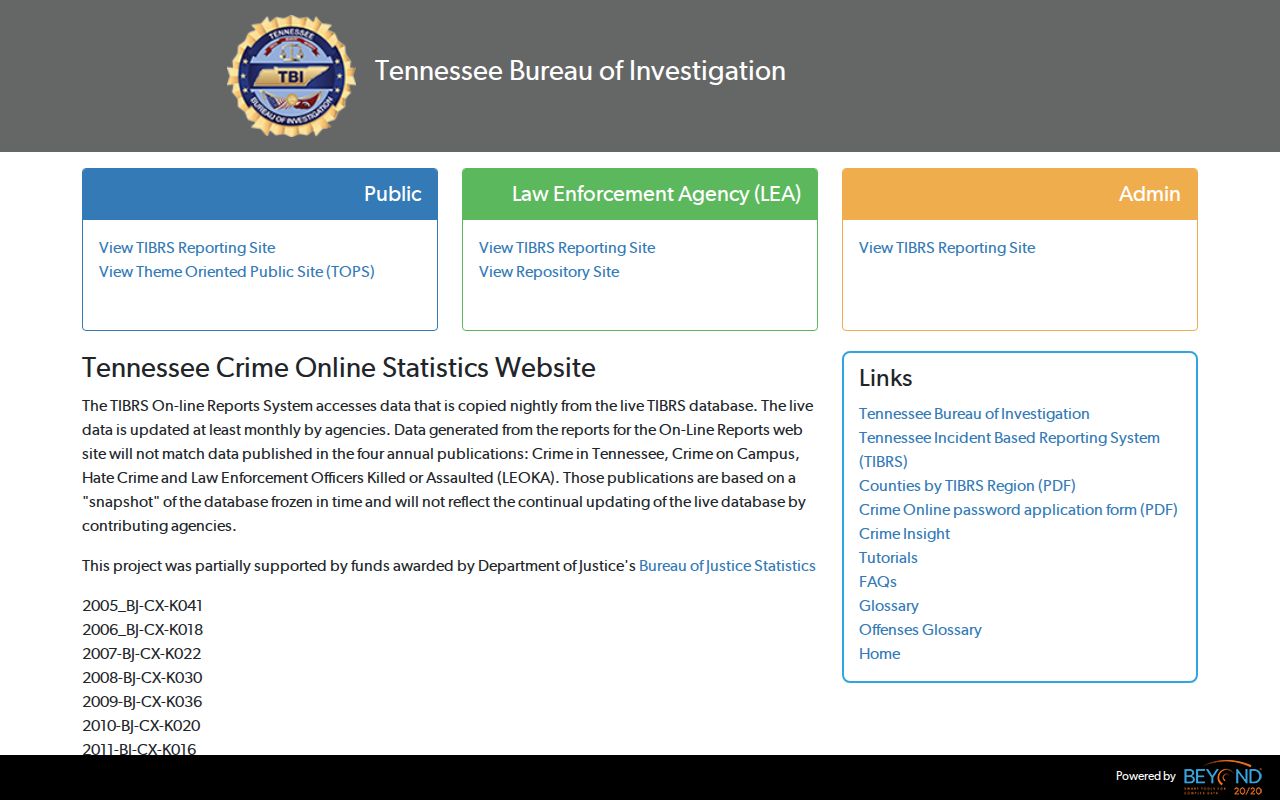Open the Offenses Glossary link
The width and height of the screenshot is (1280, 800).
tap(920, 630)
